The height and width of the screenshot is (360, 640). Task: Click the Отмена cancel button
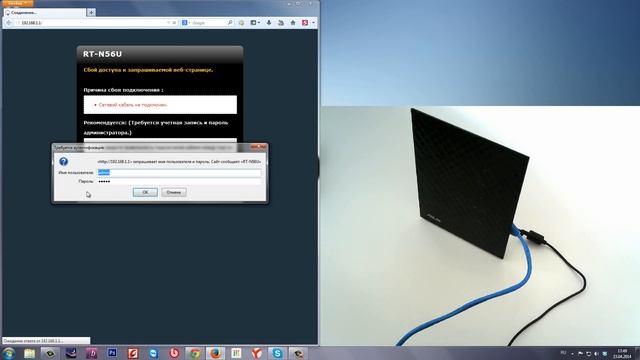pos(173,192)
